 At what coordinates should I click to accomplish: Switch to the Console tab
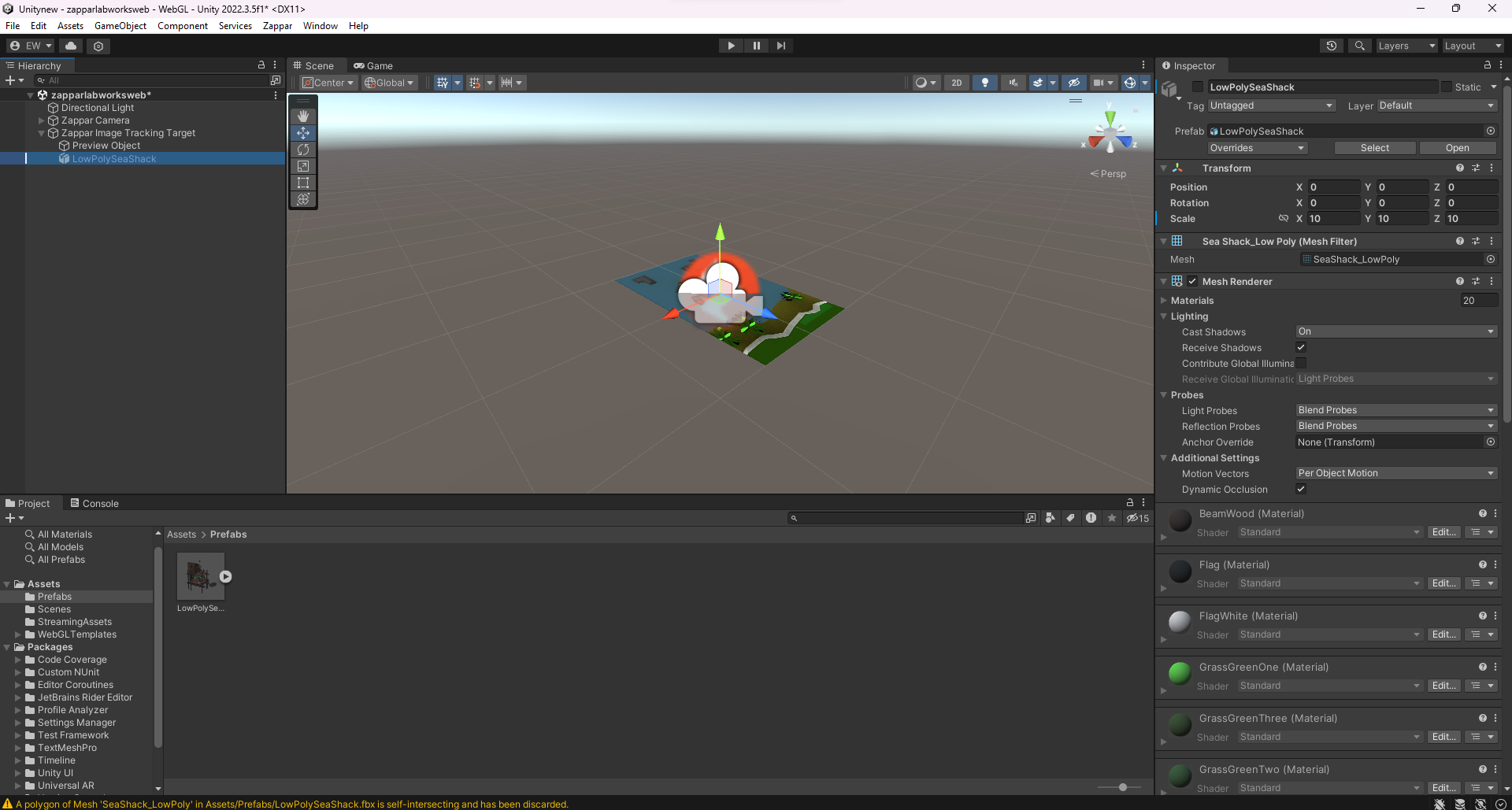94,503
